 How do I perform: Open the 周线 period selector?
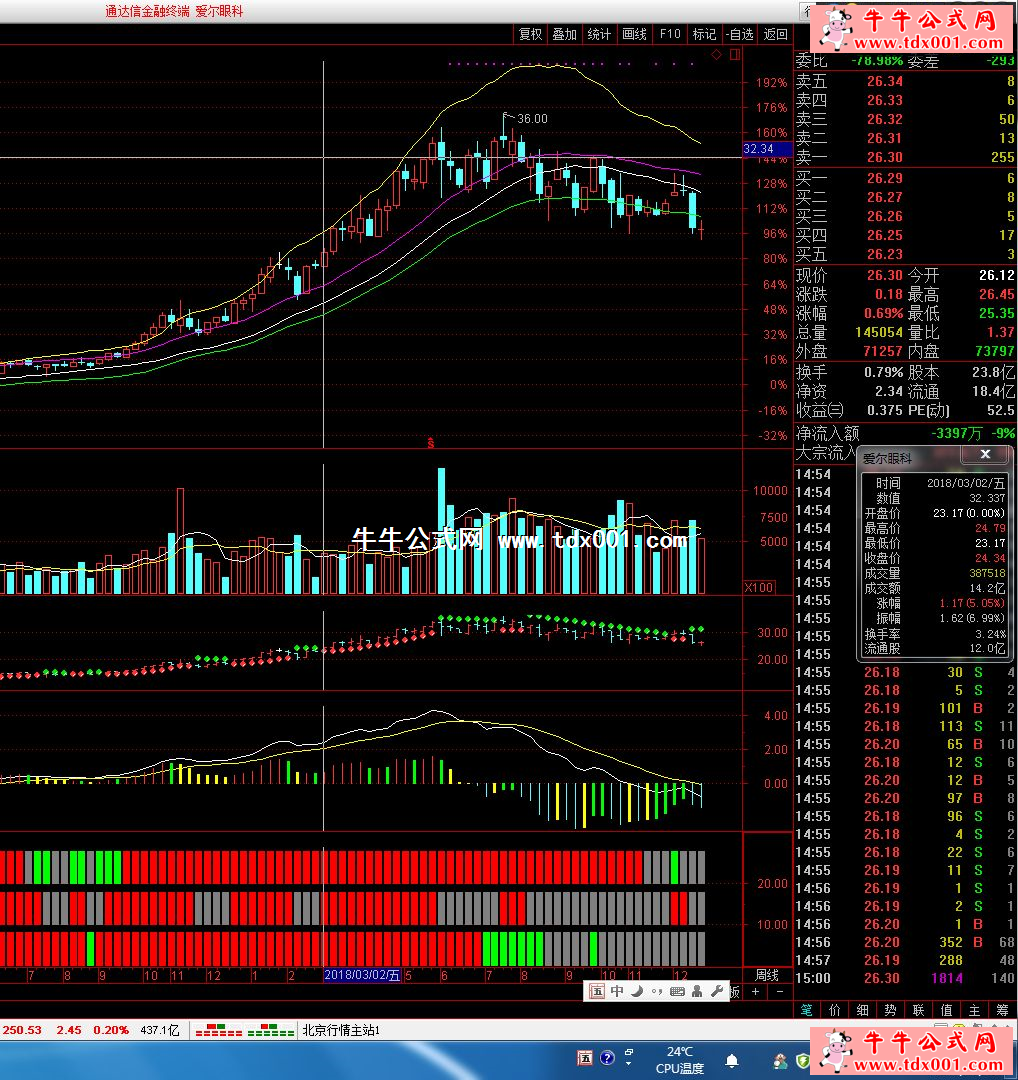coord(767,975)
